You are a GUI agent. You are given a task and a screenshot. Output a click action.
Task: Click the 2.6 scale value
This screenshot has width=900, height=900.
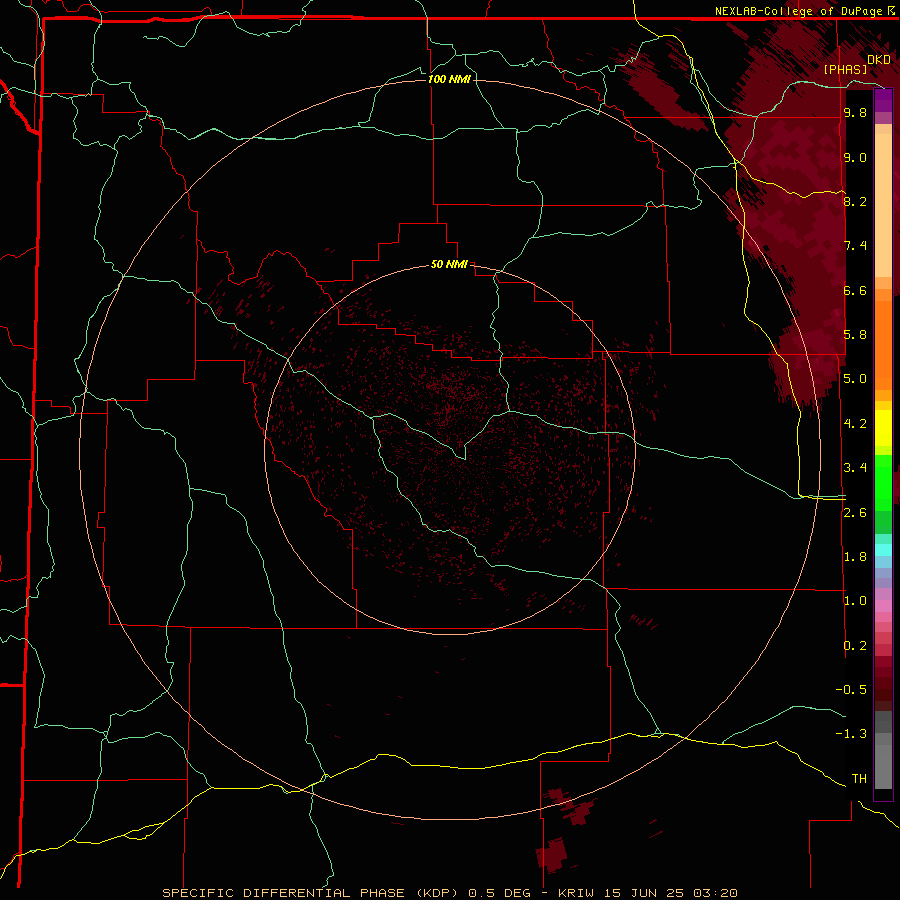tap(855, 513)
